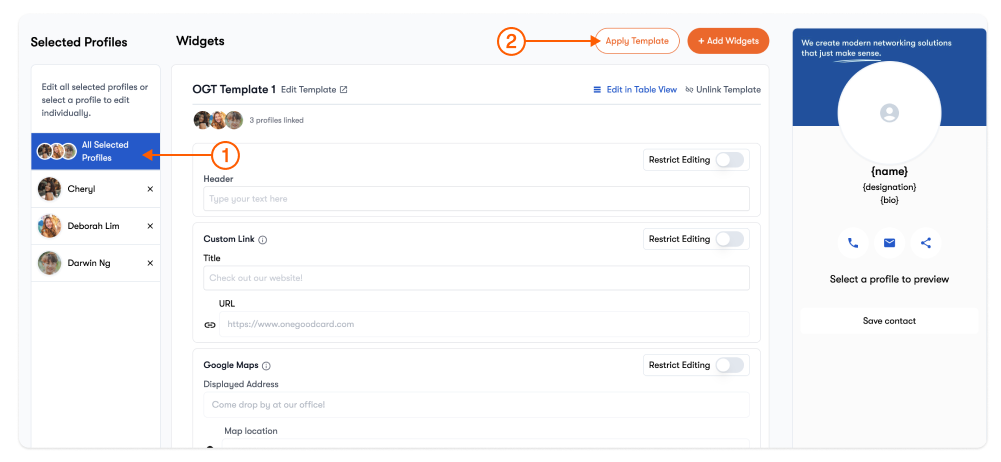The width and height of the screenshot is (1001, 462).
Task: Remove Darwin Ng from selected profiles
Action: click(x=150, y=263)
